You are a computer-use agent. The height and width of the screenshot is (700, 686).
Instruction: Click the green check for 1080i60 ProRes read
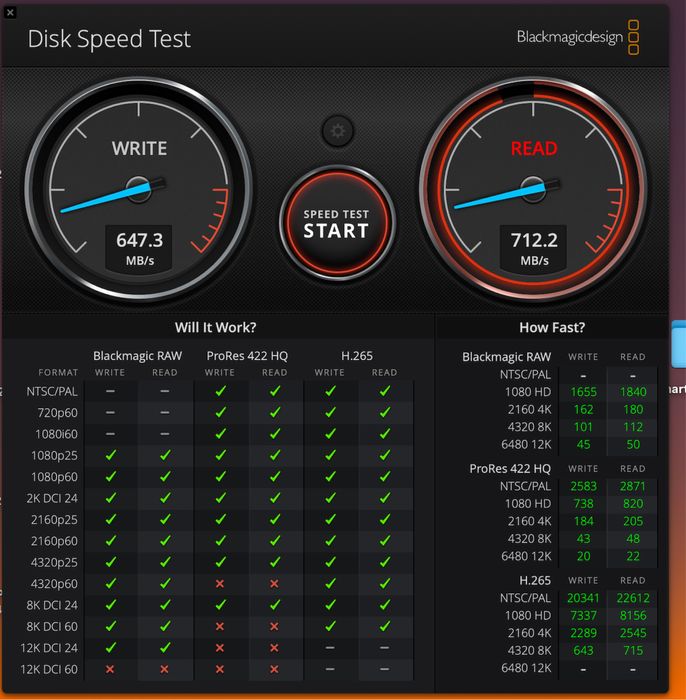pyautogui.click(x=275, y=434)
